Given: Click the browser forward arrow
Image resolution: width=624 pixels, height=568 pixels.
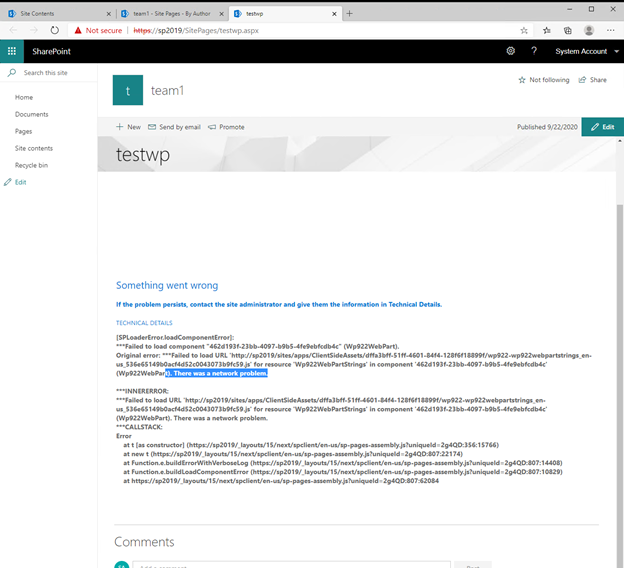Looking at the screenshot, I should (34, 30).
